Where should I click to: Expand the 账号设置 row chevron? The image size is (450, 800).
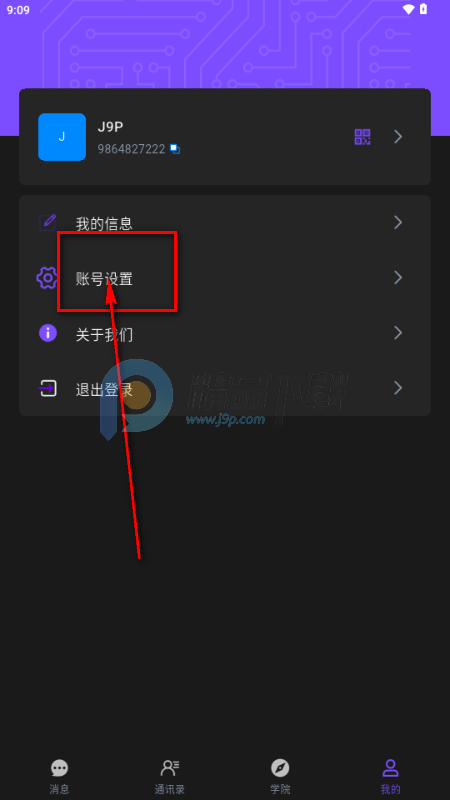coord(398,278)
